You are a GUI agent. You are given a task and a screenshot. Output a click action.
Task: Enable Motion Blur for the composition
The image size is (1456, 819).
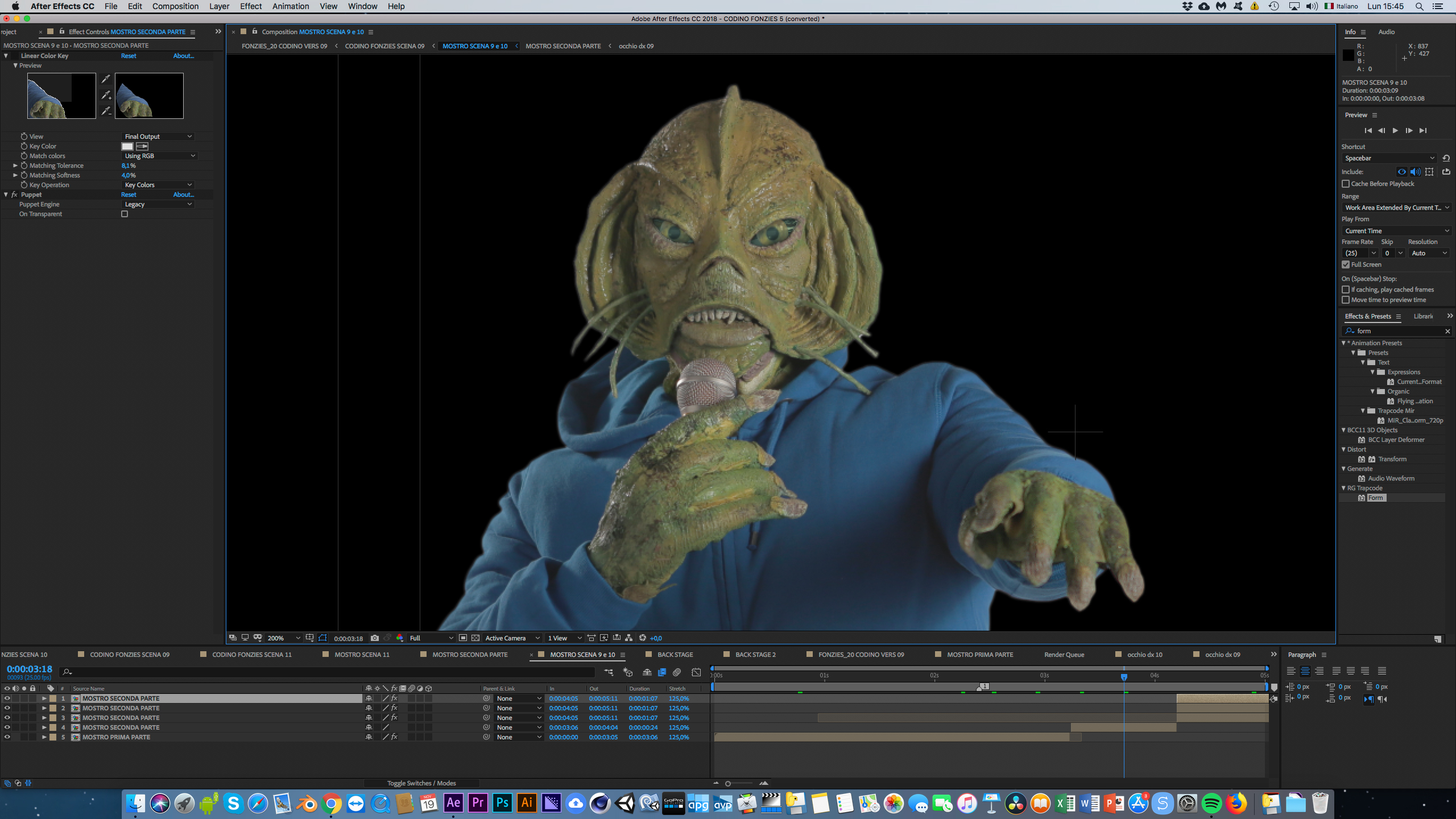tap(677, 672)
